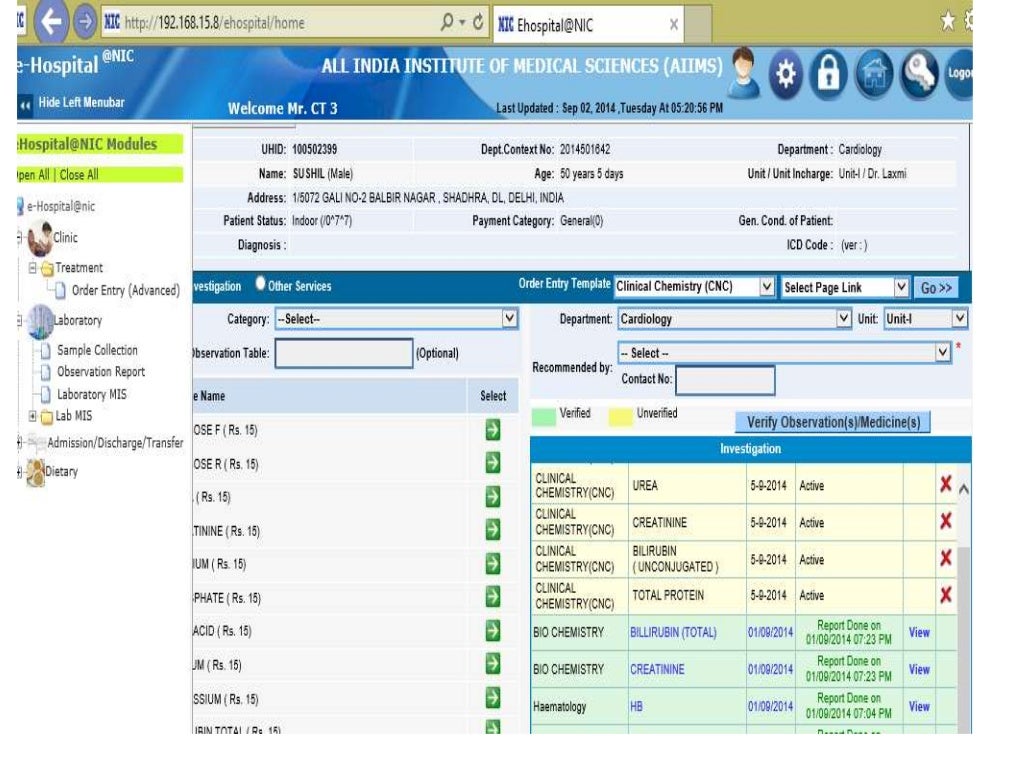
Task: Select the Laboratory module
Action: click(77, 320)
